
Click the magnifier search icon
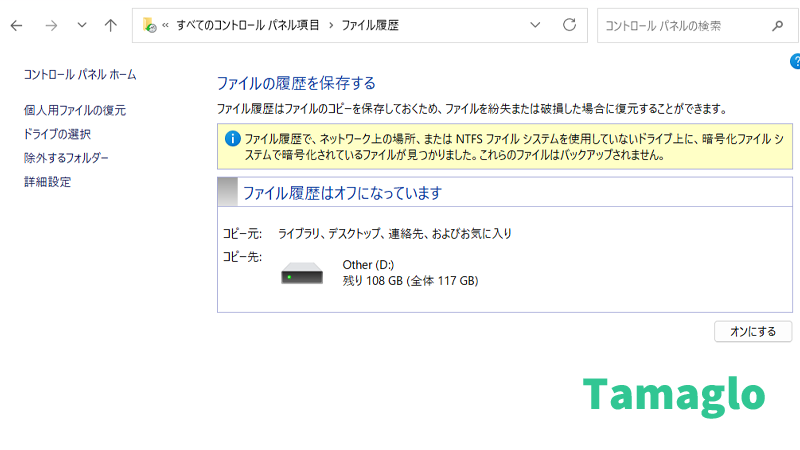(x=778, y=26)
